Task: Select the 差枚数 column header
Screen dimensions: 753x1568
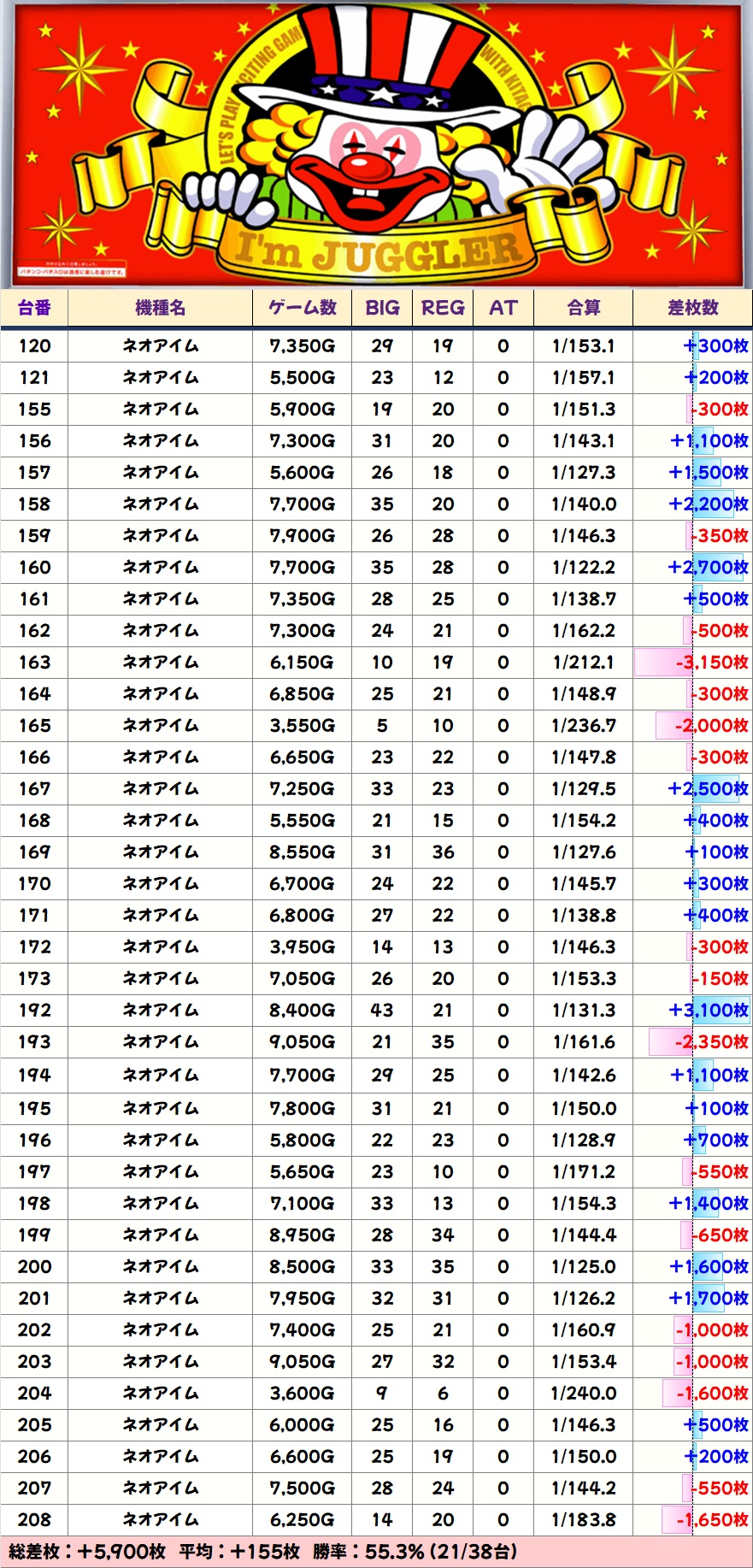Action: tap(692, 308)
